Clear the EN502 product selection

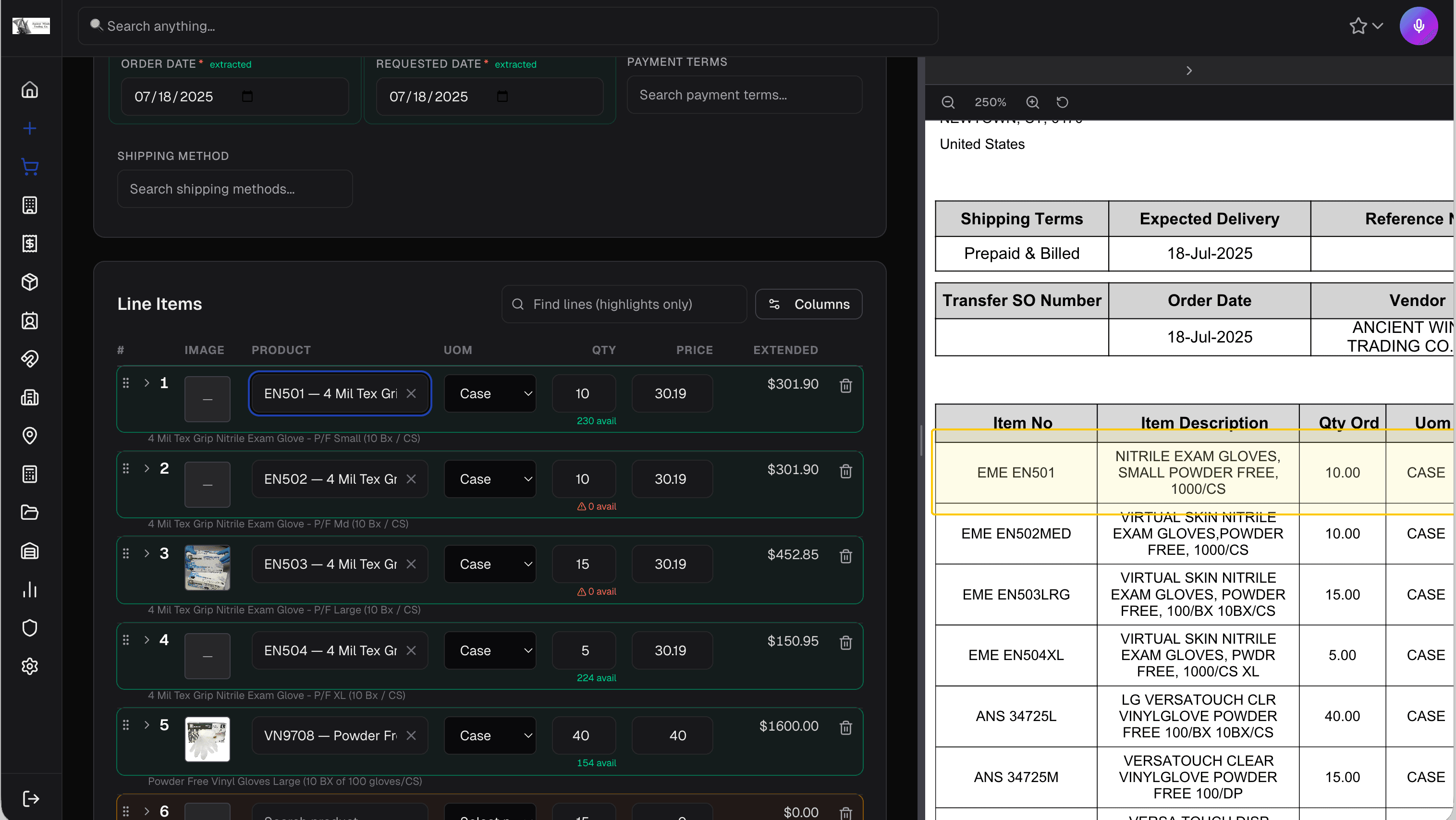(x=411, y=478)
